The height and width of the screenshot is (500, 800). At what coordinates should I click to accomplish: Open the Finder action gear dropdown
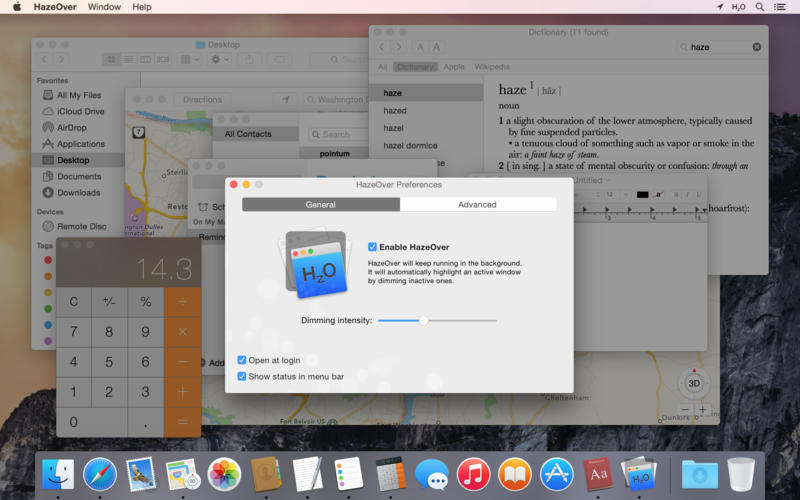(218, 60)
